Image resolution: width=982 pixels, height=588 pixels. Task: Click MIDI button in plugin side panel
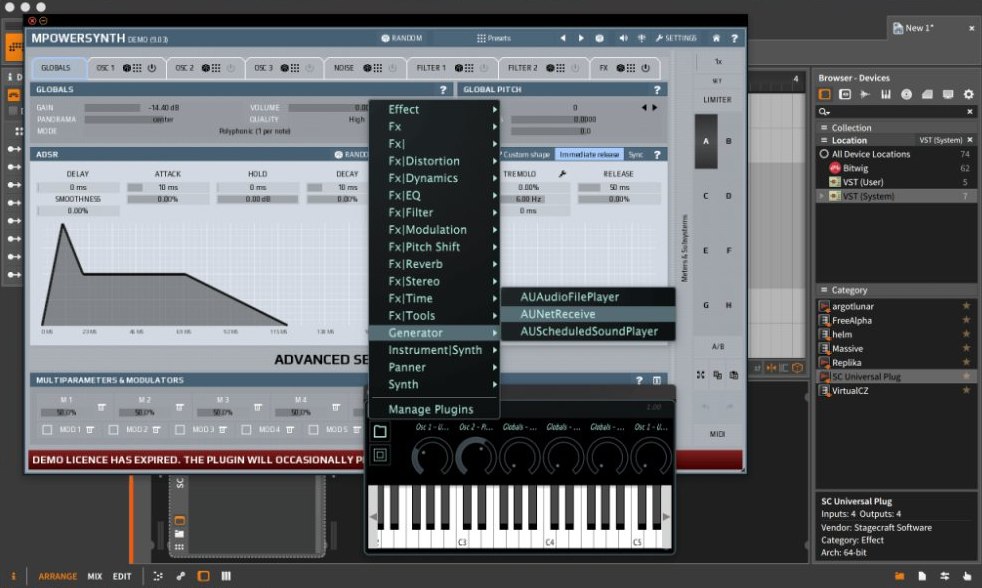717,434
